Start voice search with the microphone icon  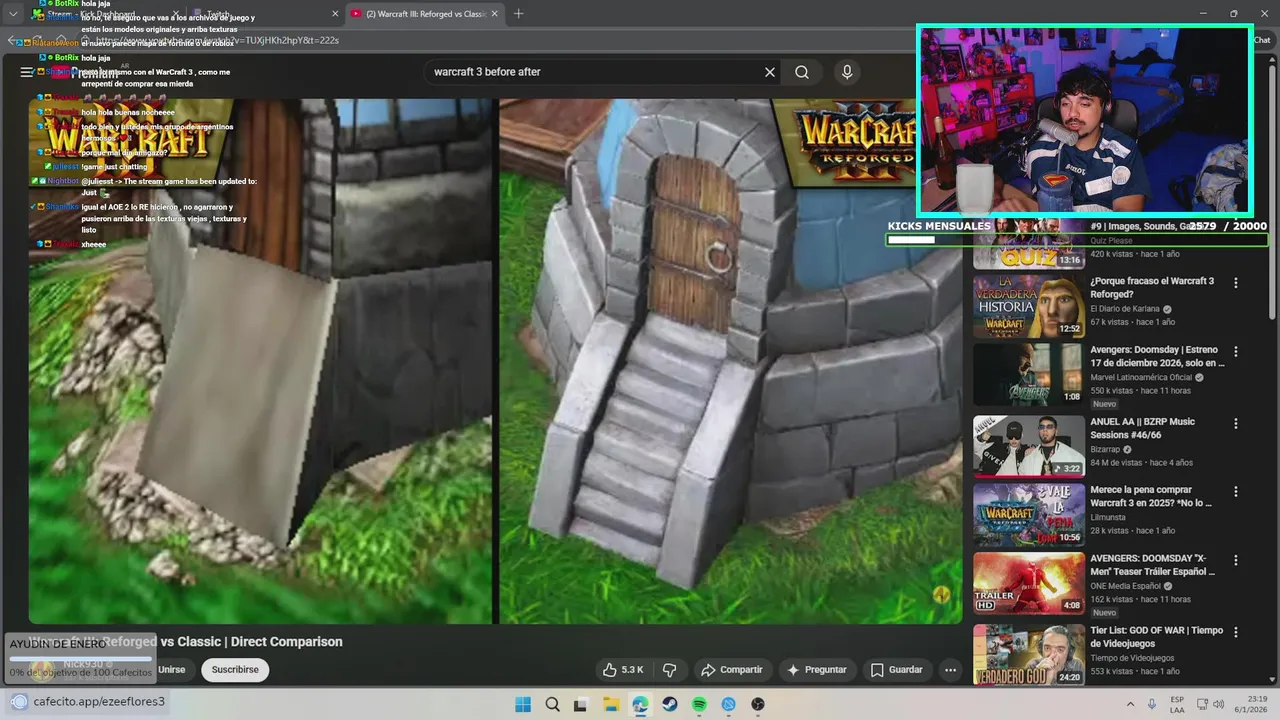pos(847,72)
